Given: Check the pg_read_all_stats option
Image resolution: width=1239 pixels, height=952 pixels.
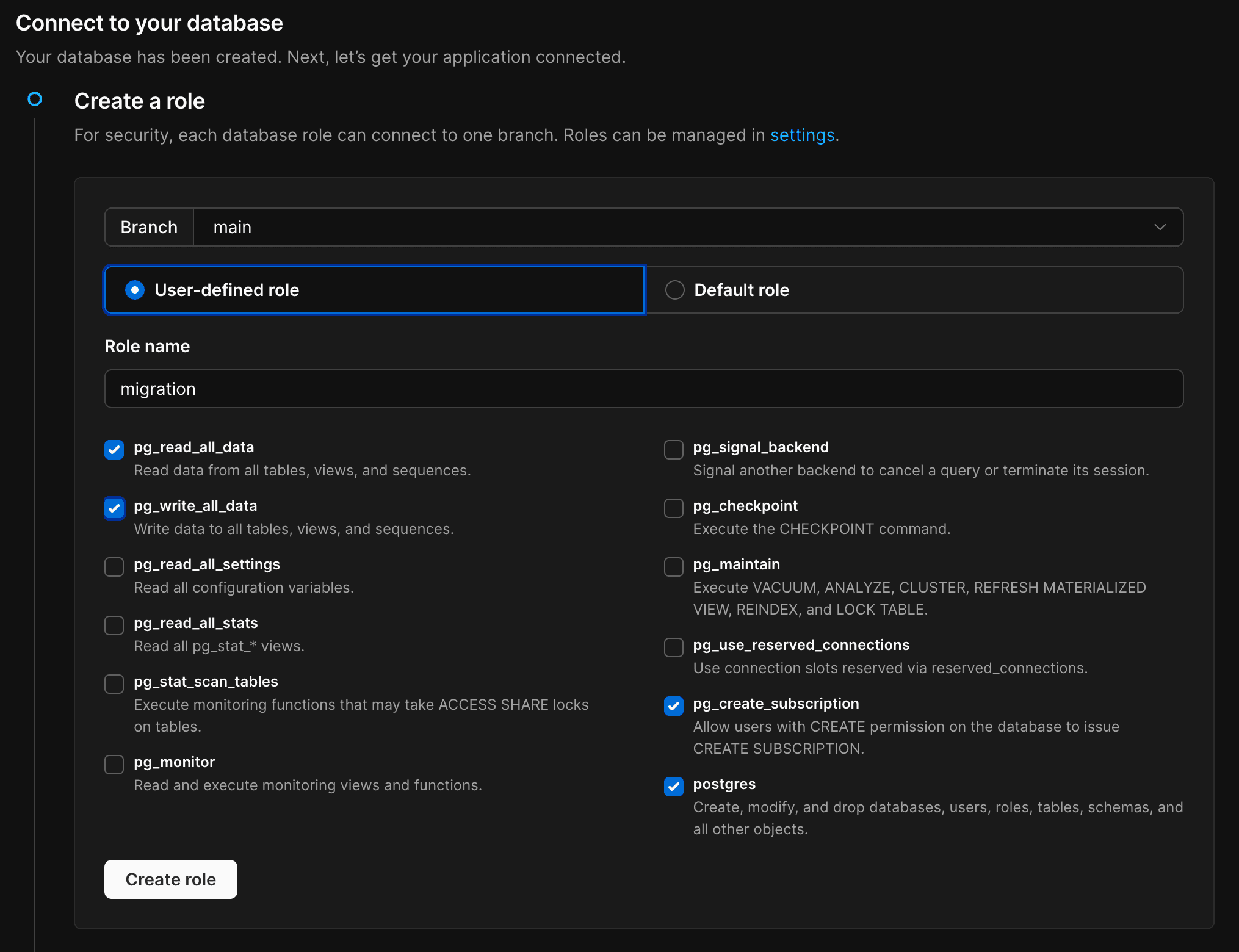Looking at the screenshot, I should coord(114,626).
